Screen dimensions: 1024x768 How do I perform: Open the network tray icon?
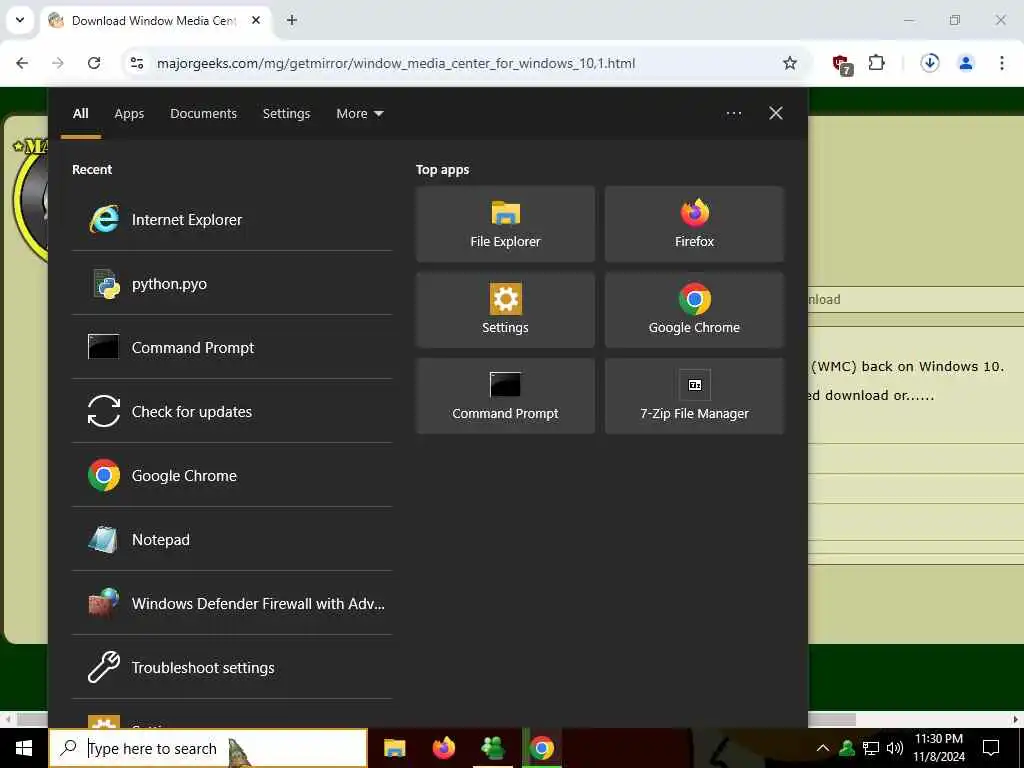[x=871, y=748]
